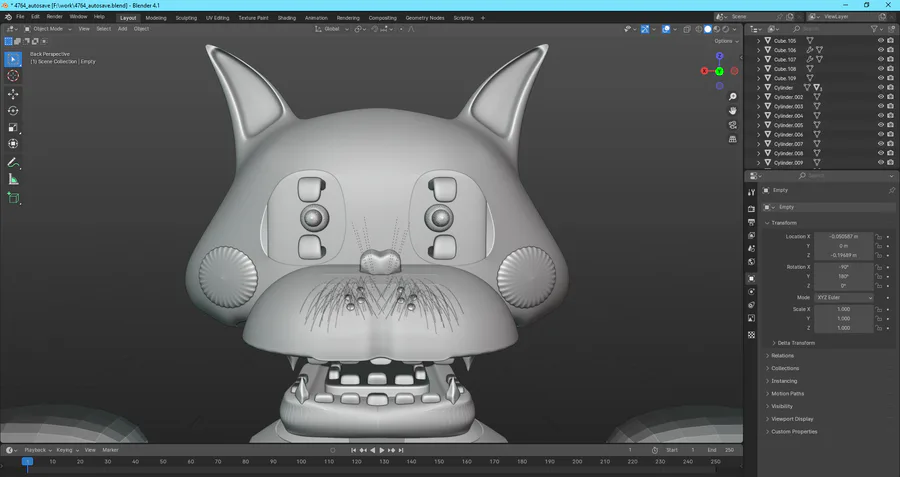Click the zoom view magnifier icon
900x477 pixels.
732,97
